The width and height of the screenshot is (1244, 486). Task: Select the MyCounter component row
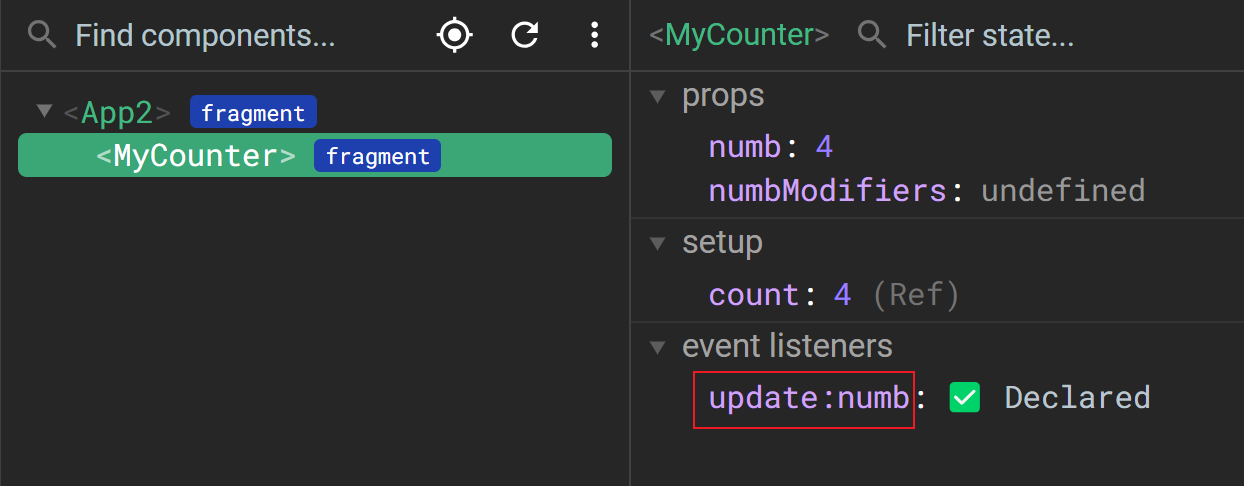pos(315,155)
